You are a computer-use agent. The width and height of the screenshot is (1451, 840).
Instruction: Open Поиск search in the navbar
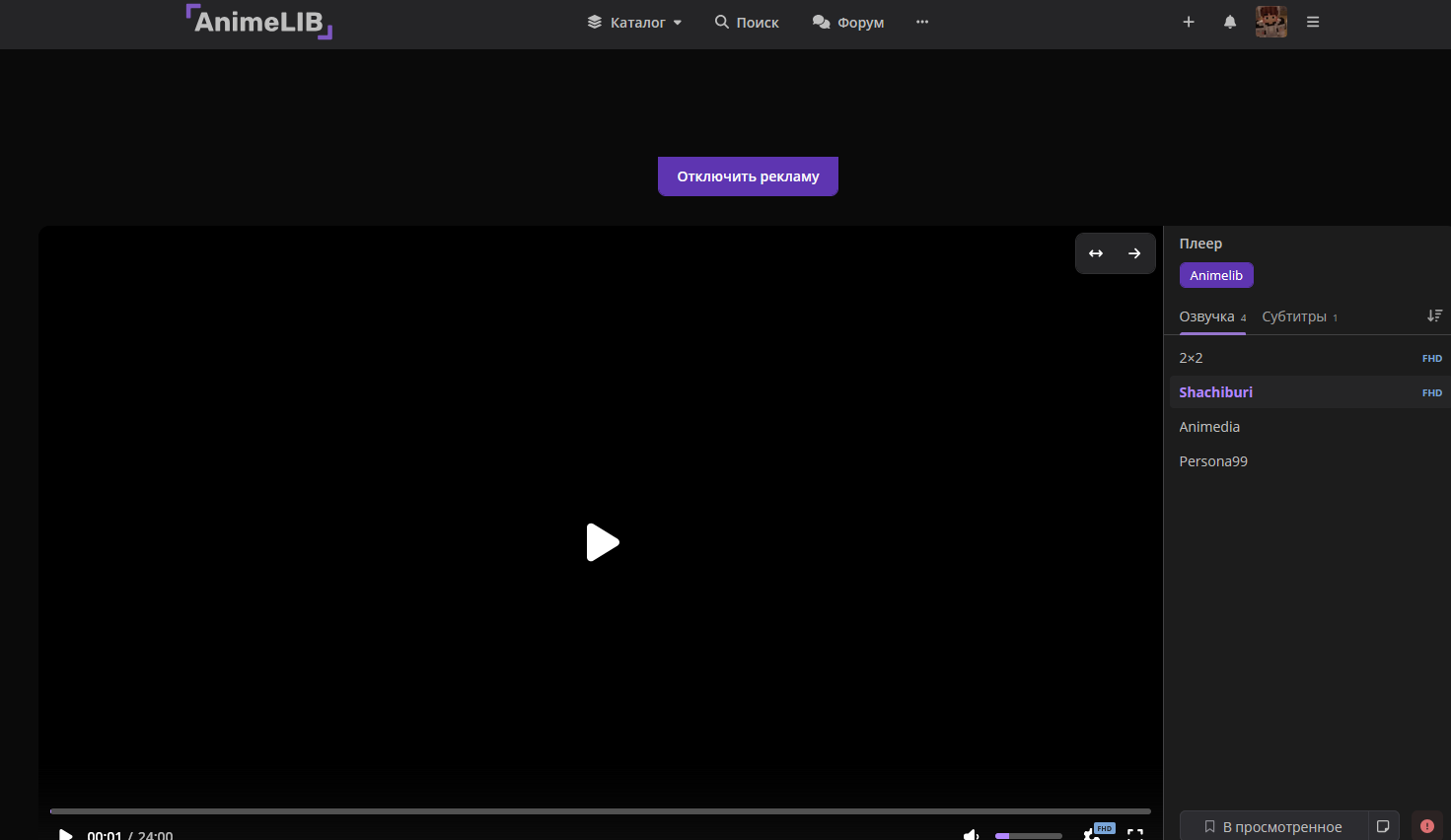coord(747,22)
